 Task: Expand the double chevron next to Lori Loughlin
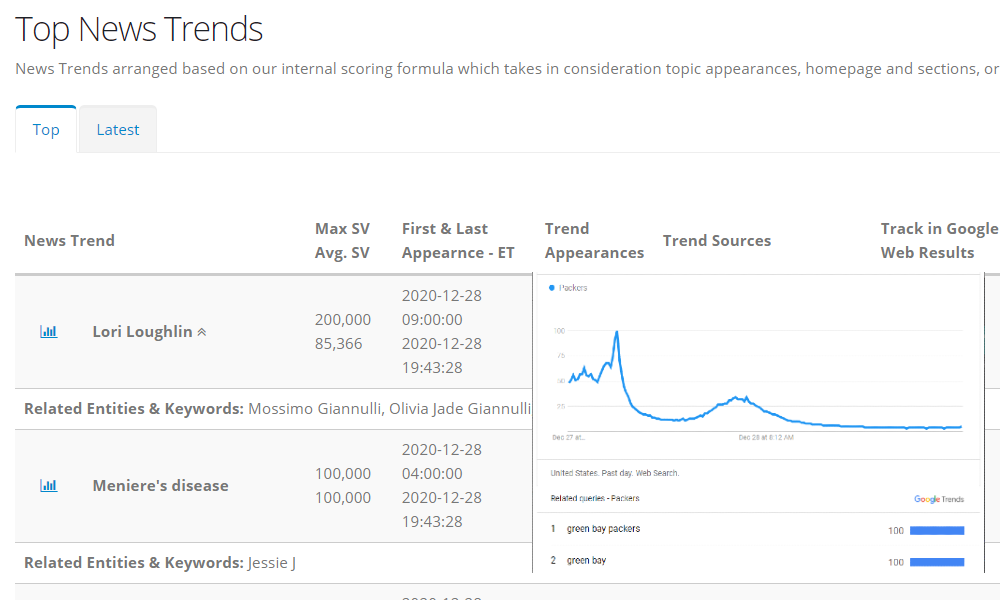coord(202,332)
